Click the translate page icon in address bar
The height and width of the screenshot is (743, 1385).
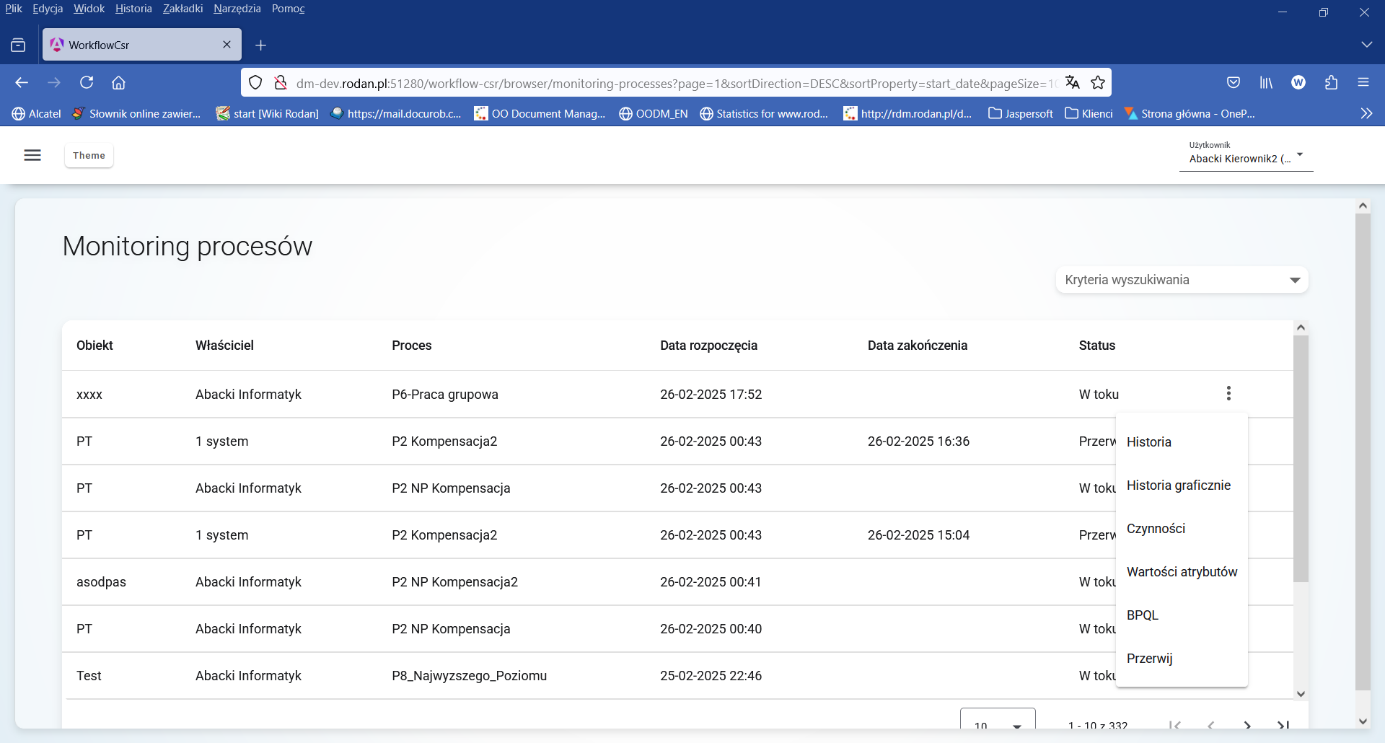click(x=1073, y=83)
